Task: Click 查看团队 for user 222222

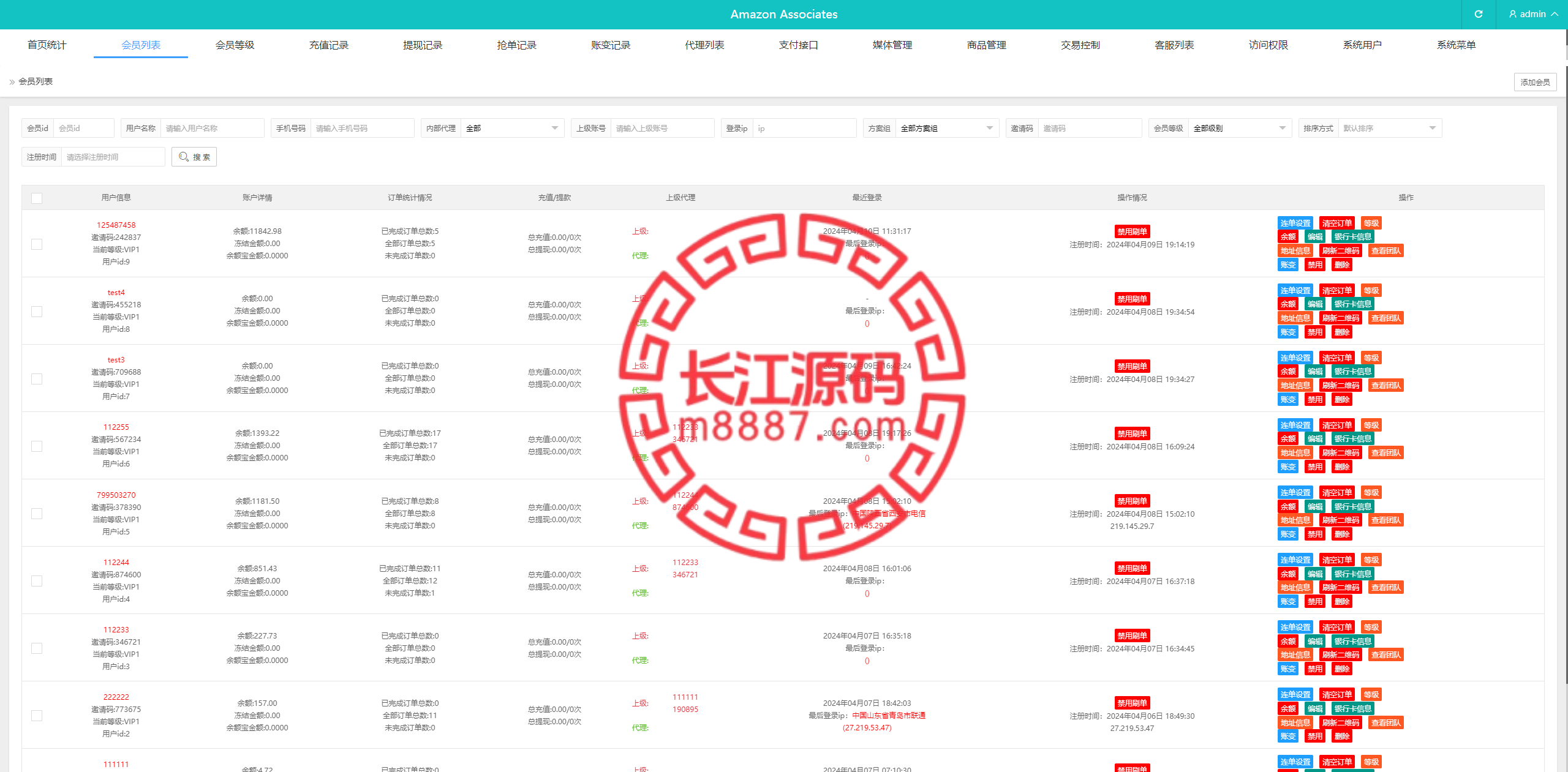Action: (x=1385, y=723)
